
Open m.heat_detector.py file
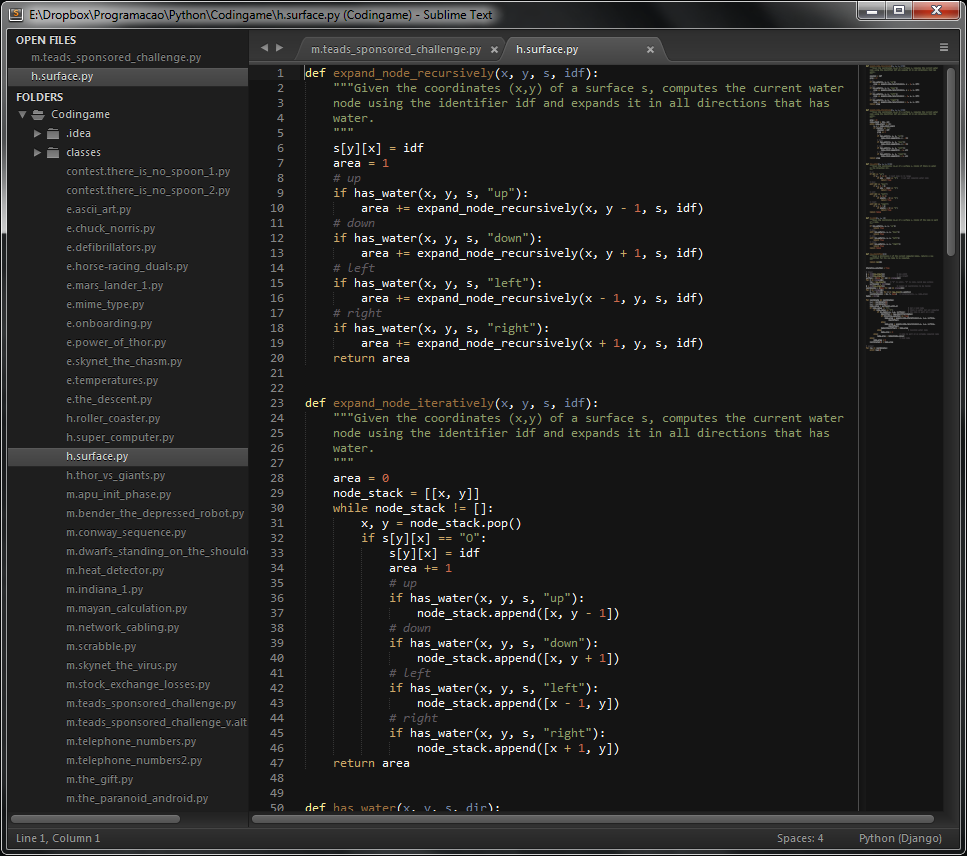[x=115, y=570]
